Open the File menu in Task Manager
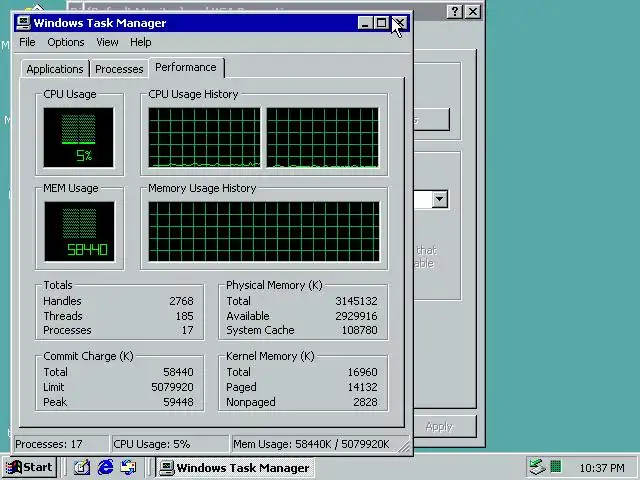The width and height of the screenshot is (640, 480). click(27, 42)
